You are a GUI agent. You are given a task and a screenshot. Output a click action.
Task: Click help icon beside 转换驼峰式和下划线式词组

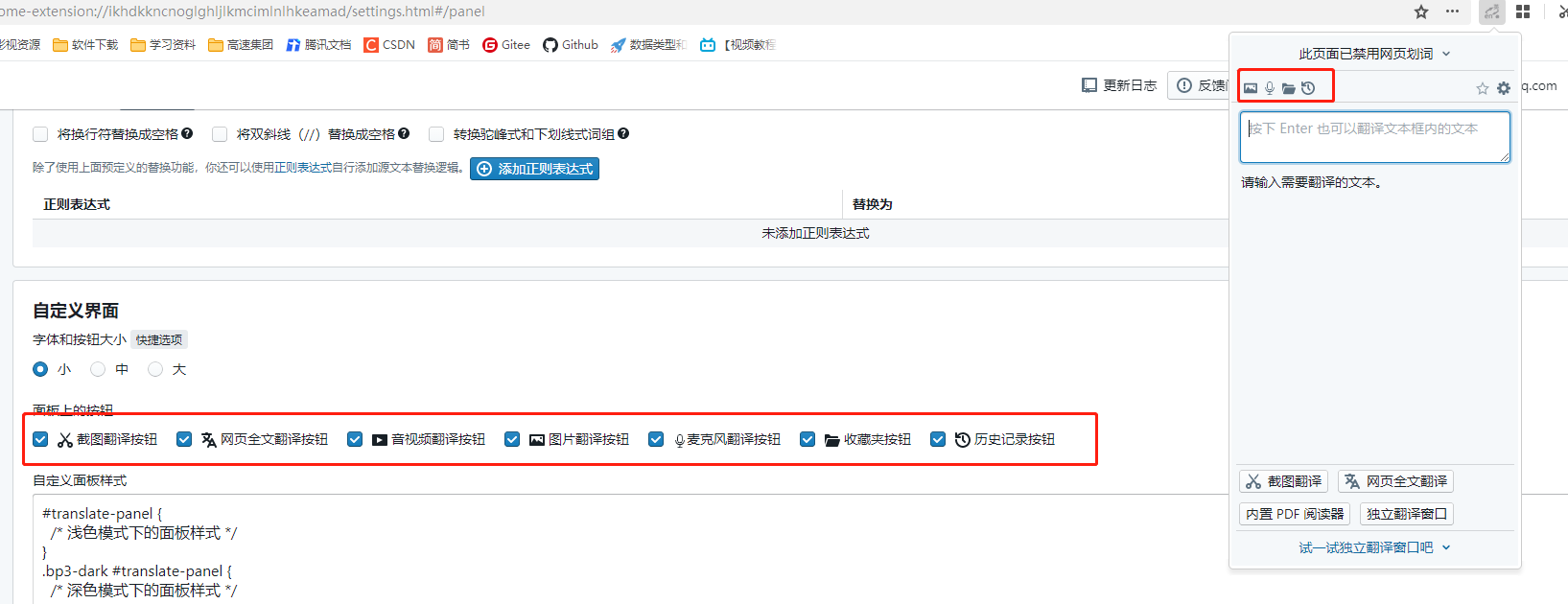623,133
